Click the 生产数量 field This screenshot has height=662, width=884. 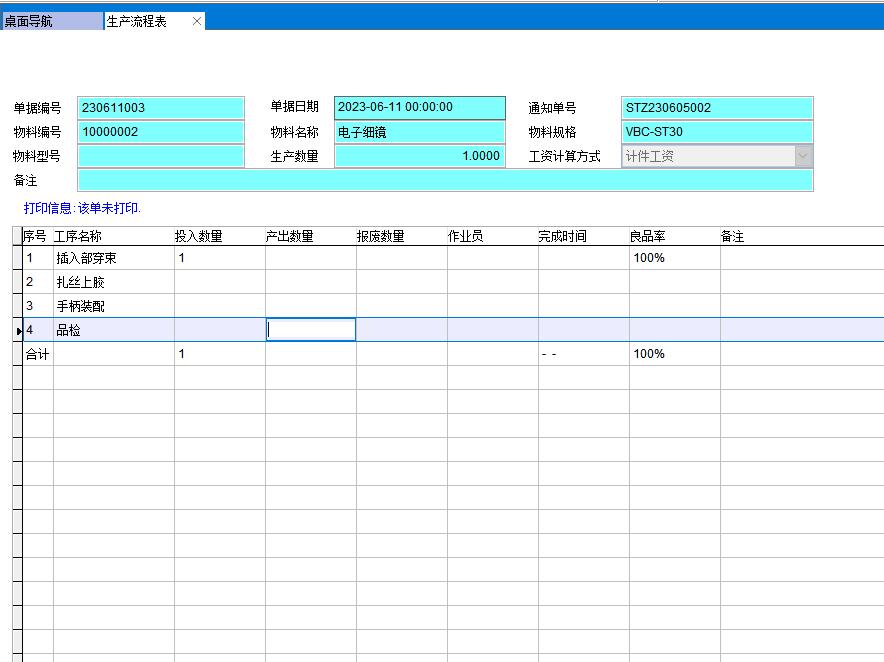click(x=420, y=156)
